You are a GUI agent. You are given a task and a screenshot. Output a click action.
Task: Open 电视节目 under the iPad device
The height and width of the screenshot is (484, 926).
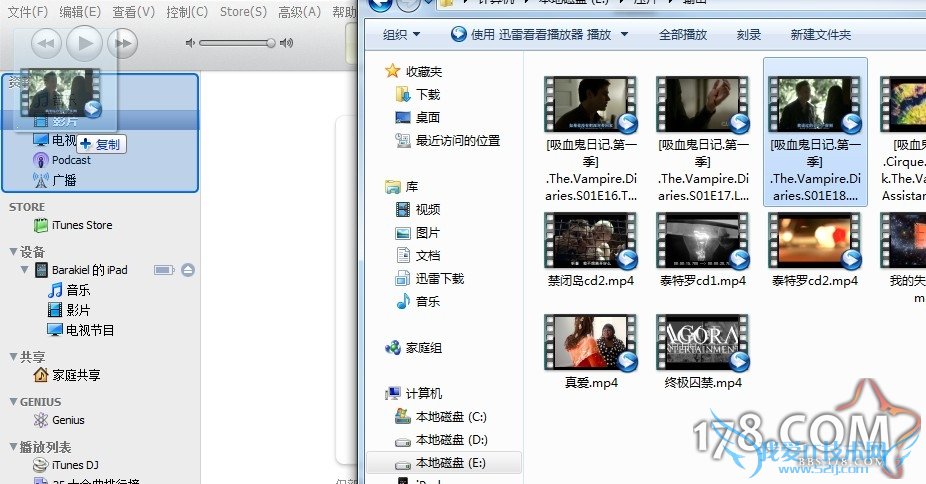click(x=80, y=330)
